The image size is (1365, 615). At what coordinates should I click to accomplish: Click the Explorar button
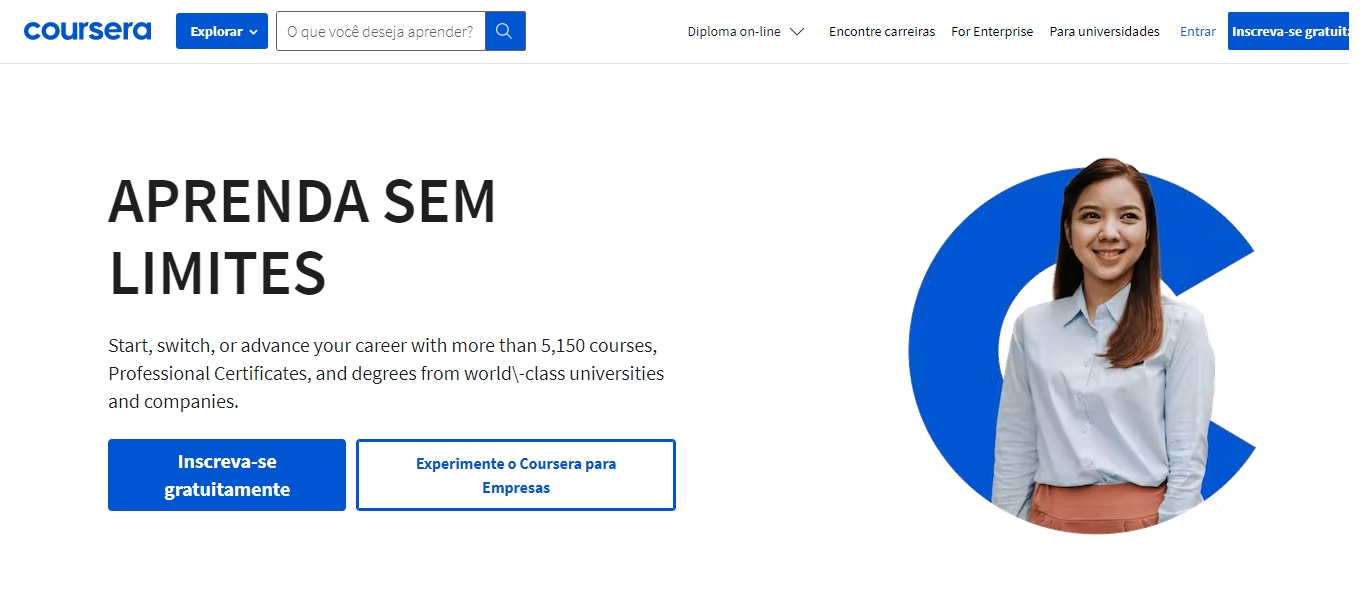(221, 31)
